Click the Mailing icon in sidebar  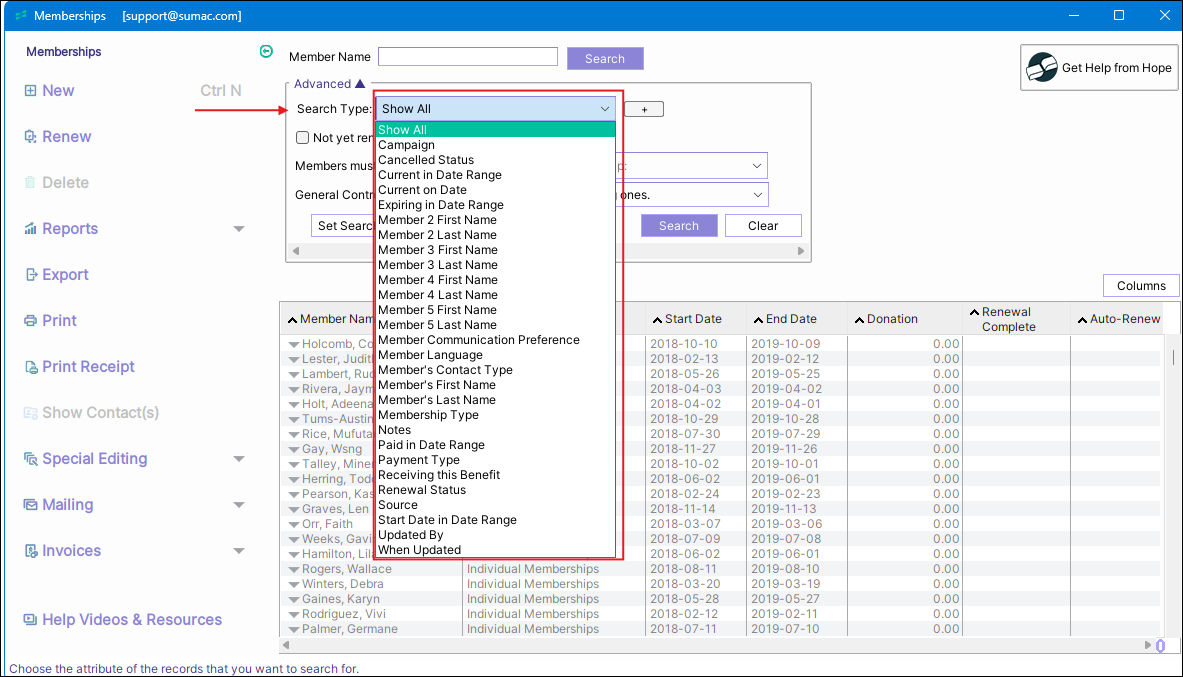click(30, 505)
